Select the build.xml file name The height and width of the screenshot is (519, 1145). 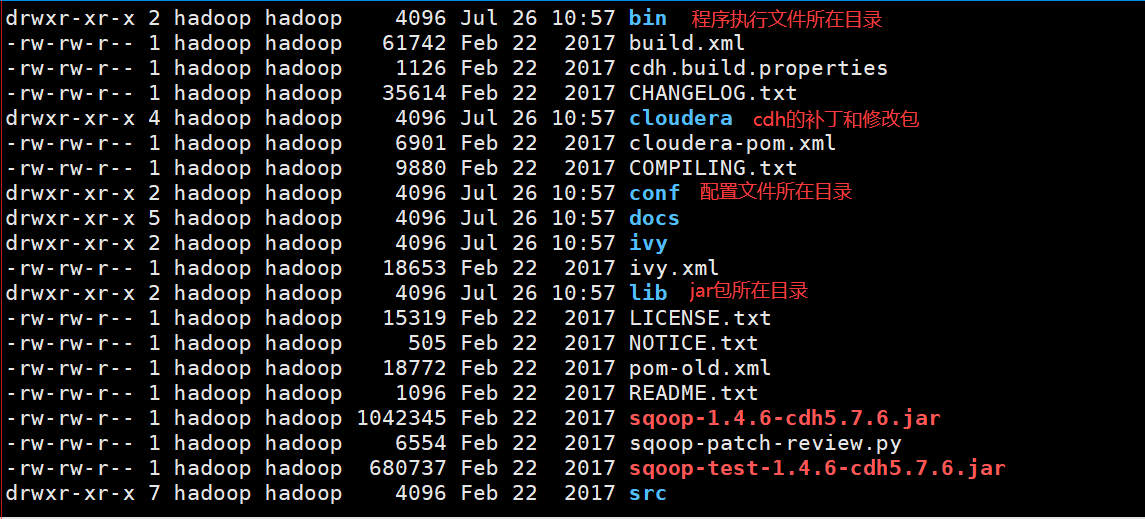(687, 43)
